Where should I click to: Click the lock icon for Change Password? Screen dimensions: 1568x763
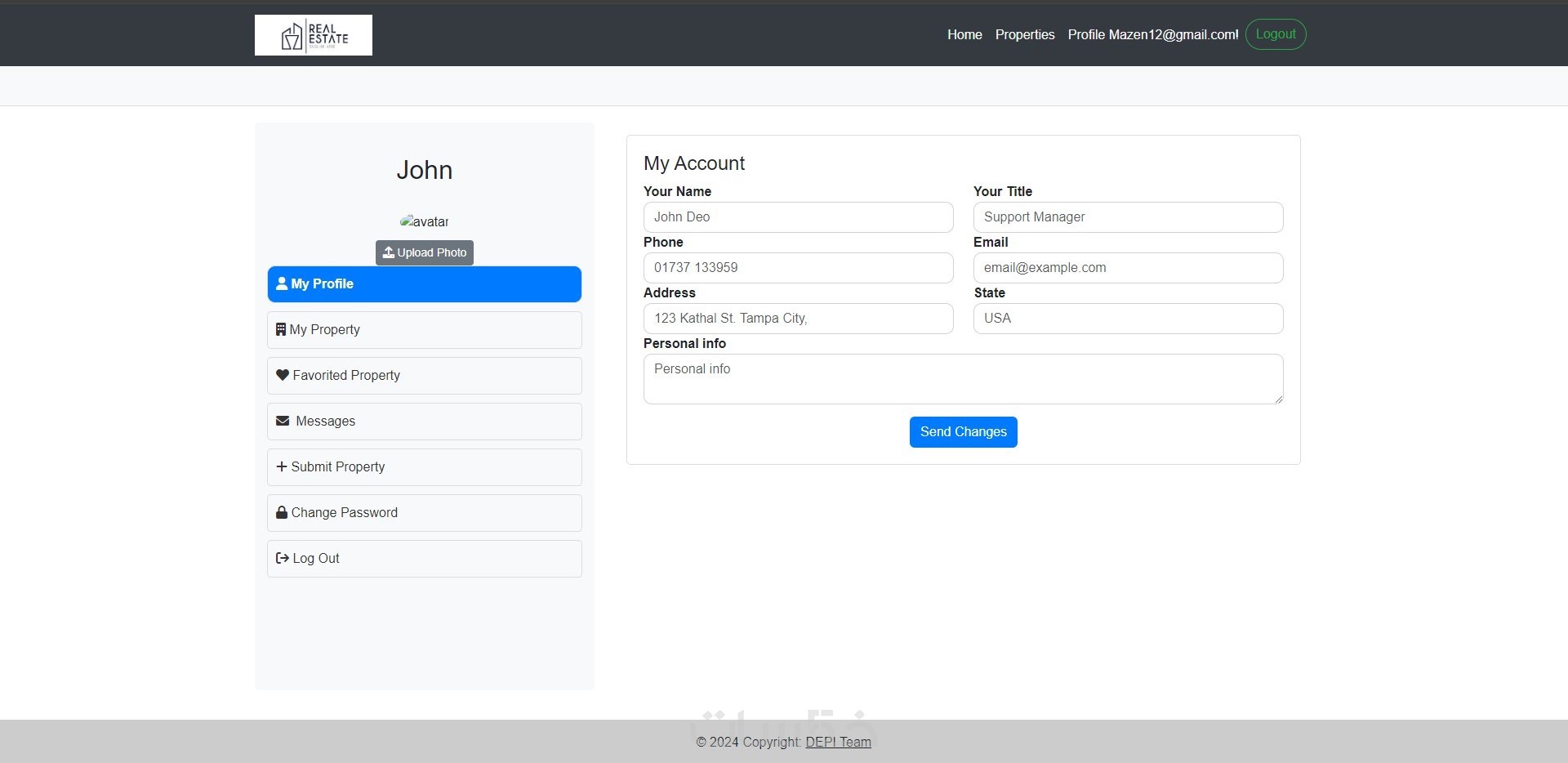tap(282, 512)
